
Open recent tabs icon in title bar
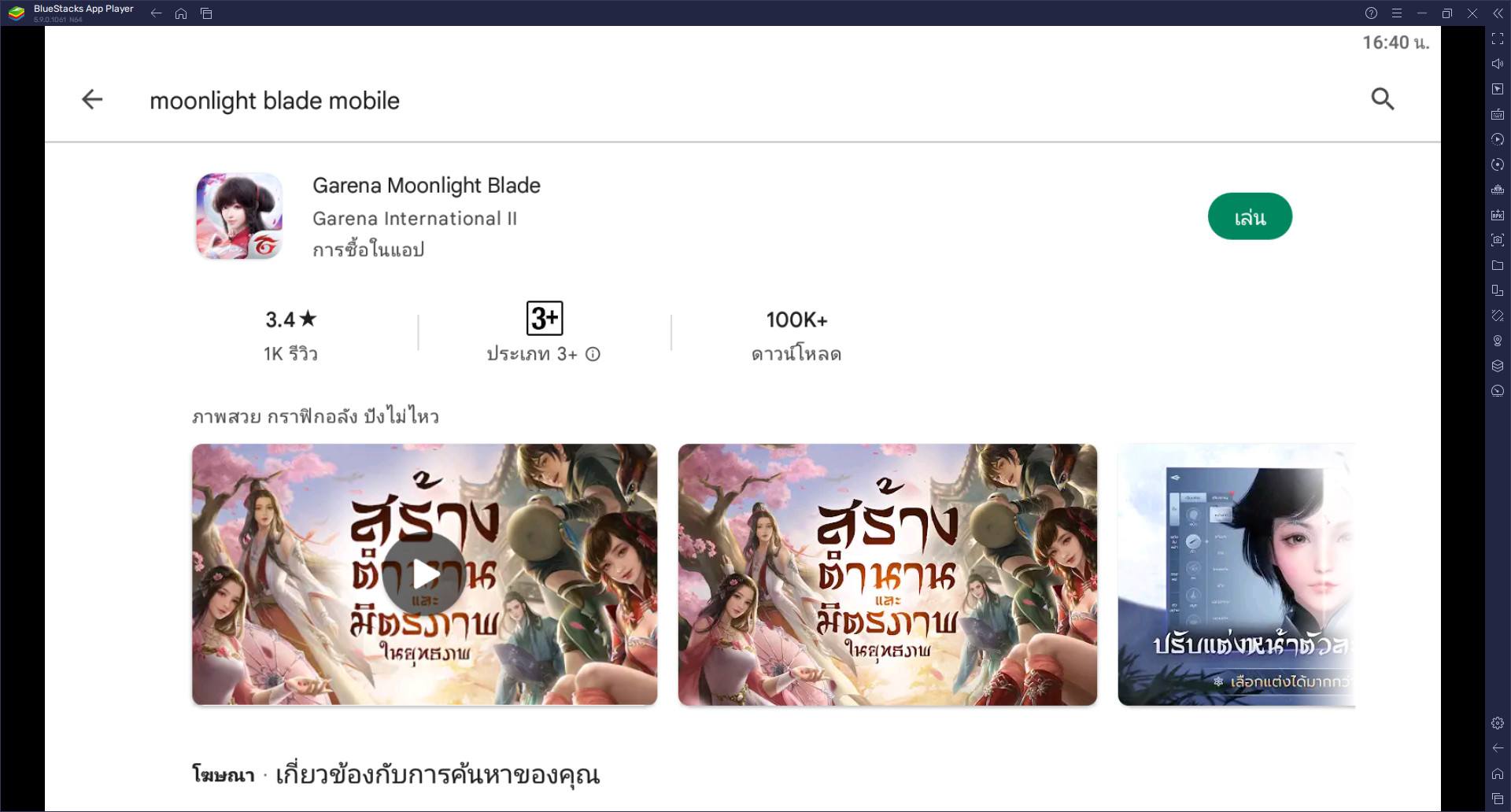click(206, 13)
